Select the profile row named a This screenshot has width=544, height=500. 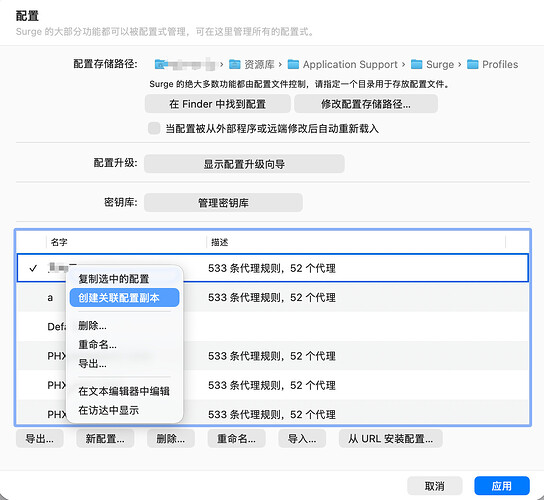click(273, 297)
